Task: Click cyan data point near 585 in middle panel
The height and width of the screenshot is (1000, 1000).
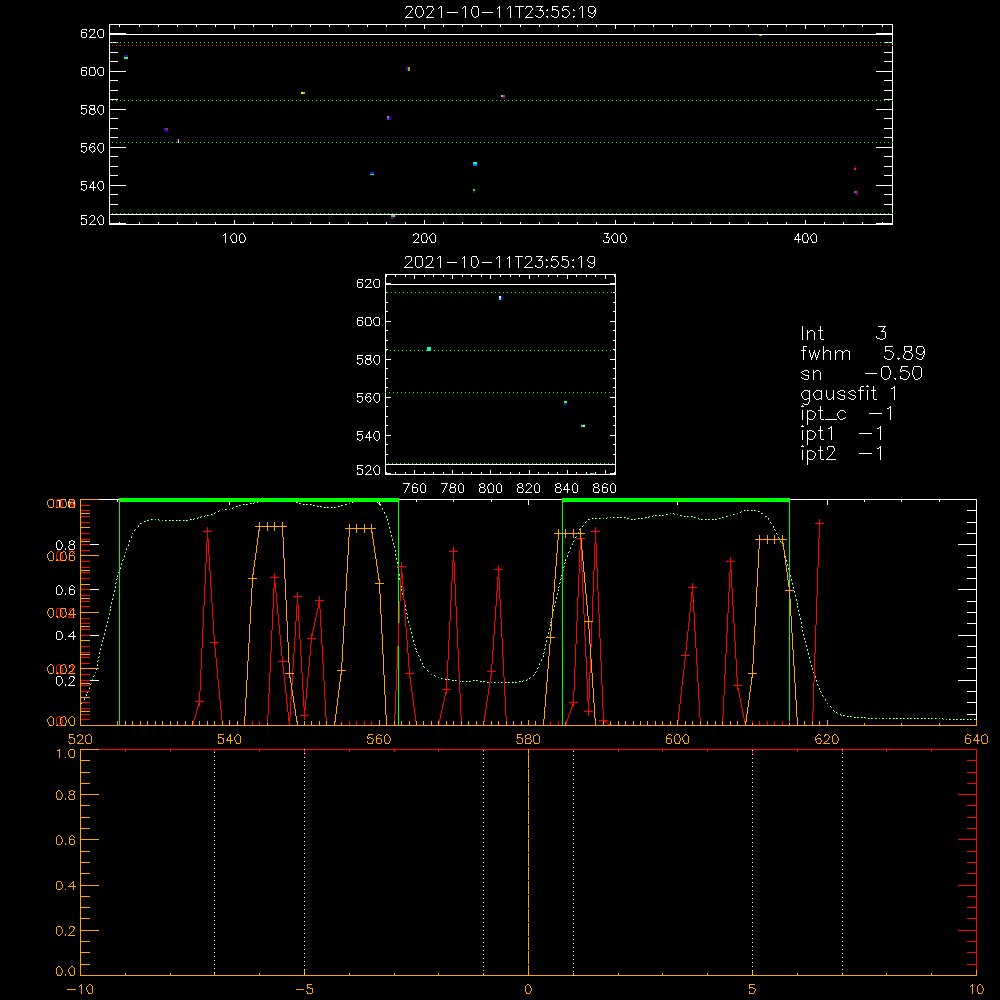Action: [429, 349]
